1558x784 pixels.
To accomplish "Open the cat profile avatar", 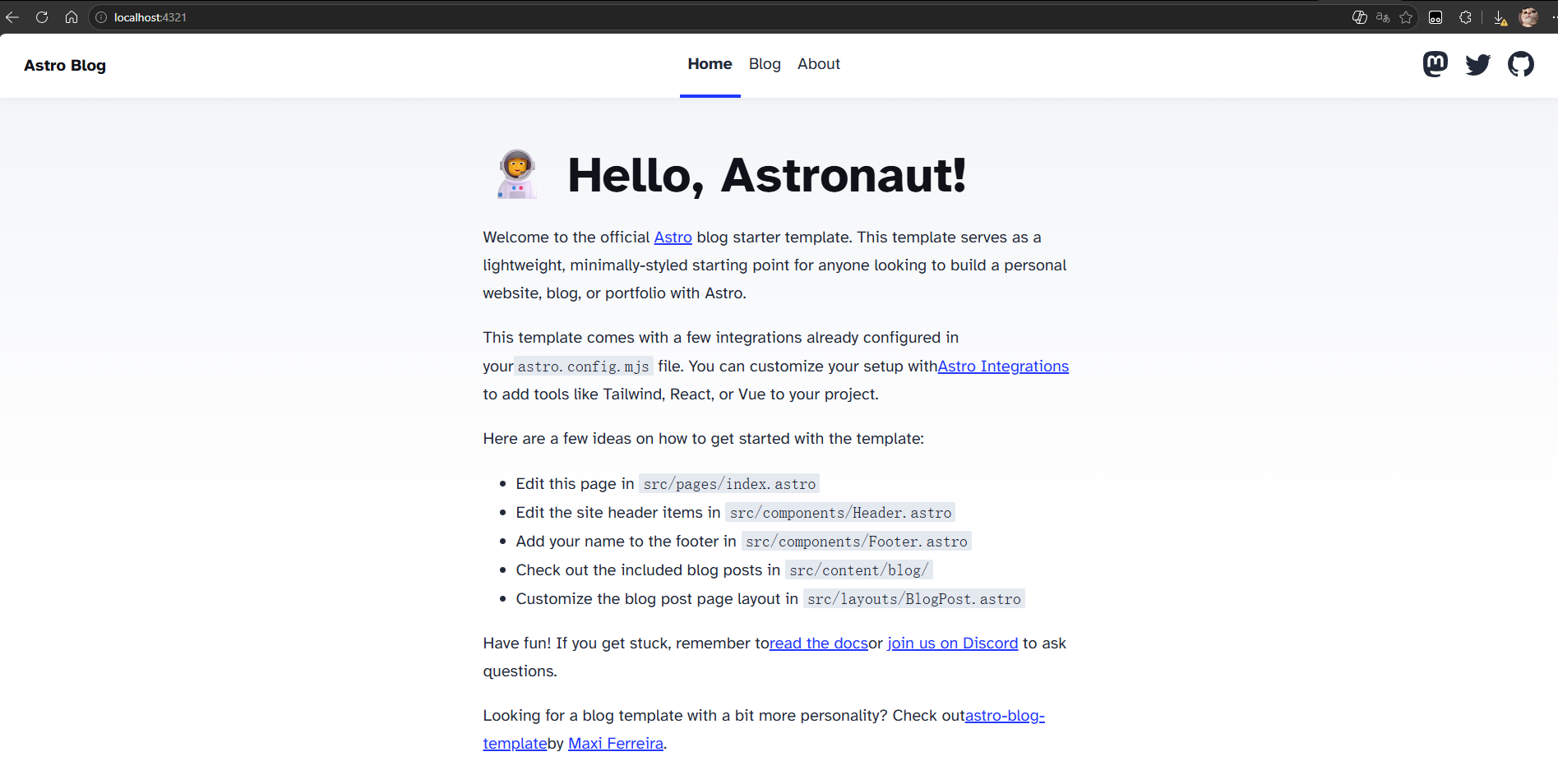I will pyautogui.click(x=1528, y=17).
